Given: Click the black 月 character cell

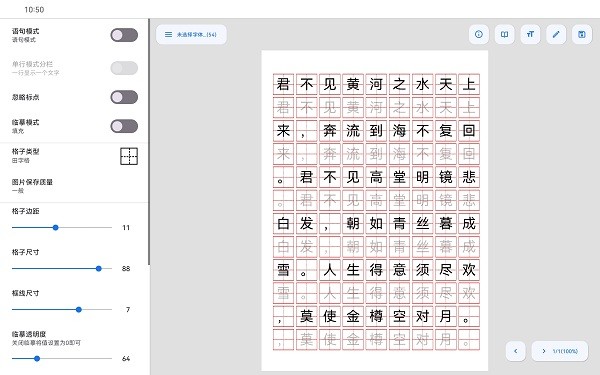Looking at the screenshot, I should (446, 316).
